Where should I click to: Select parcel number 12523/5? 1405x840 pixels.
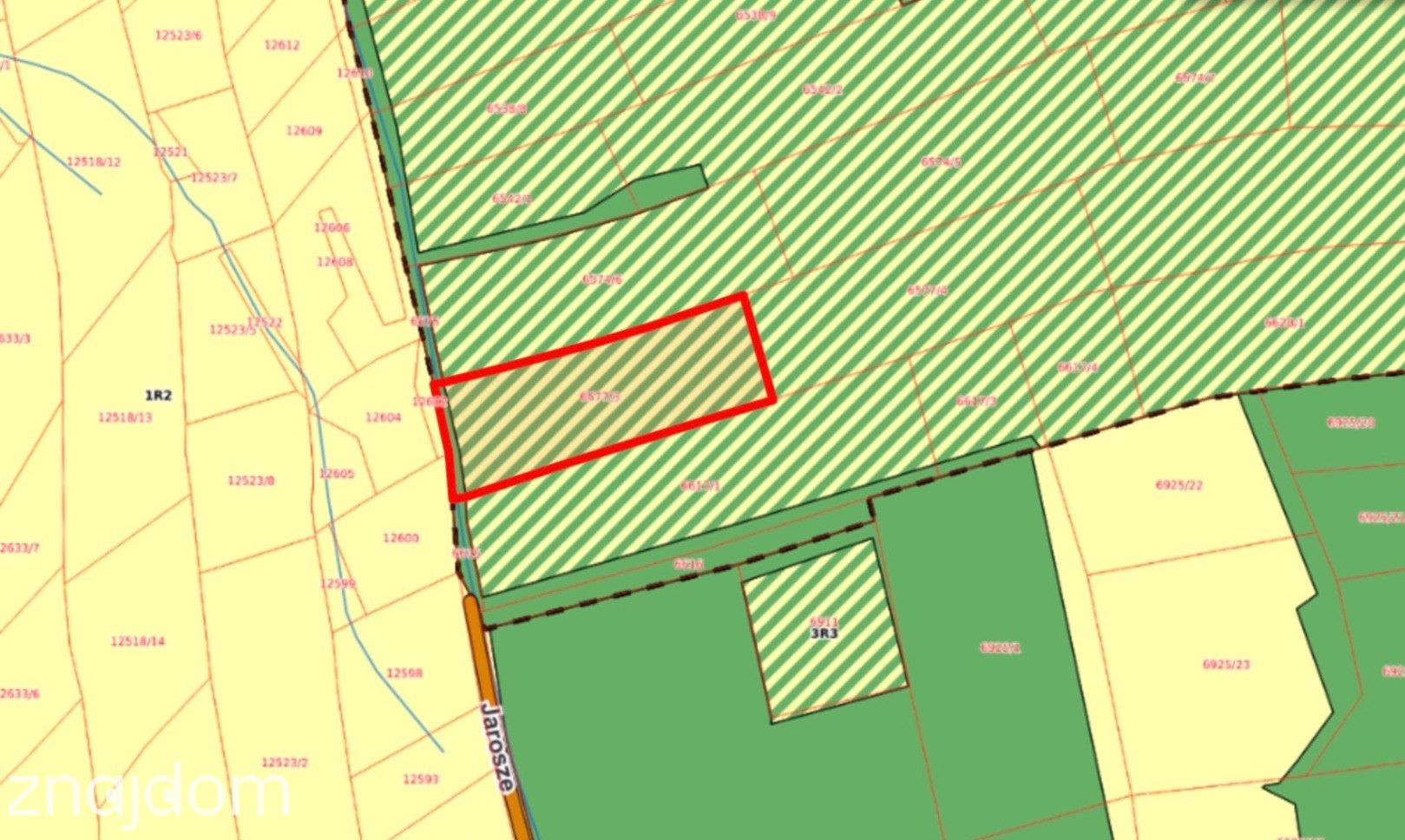coord(233,330)
